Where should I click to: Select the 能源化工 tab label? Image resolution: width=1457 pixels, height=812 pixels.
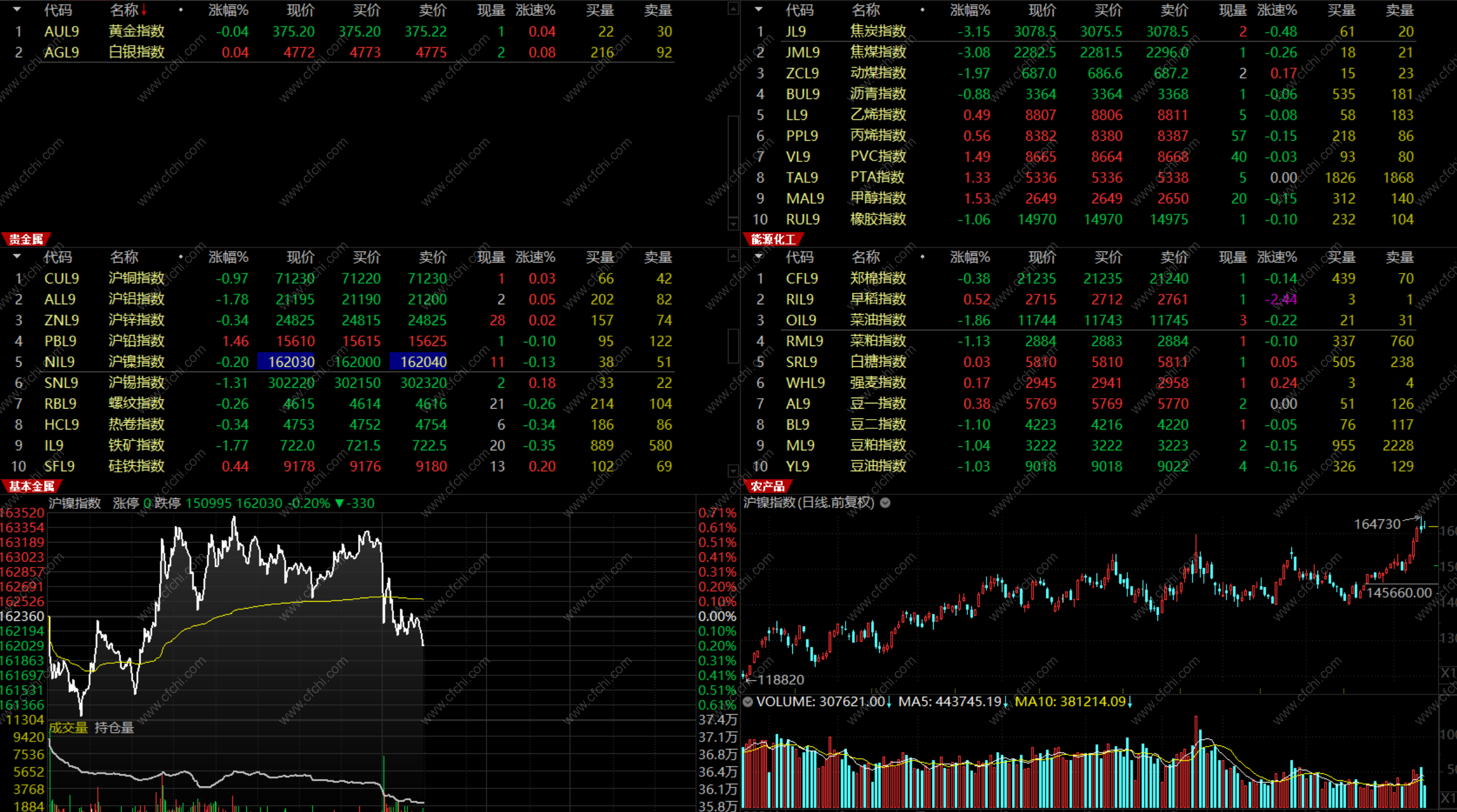coord(773,239)
